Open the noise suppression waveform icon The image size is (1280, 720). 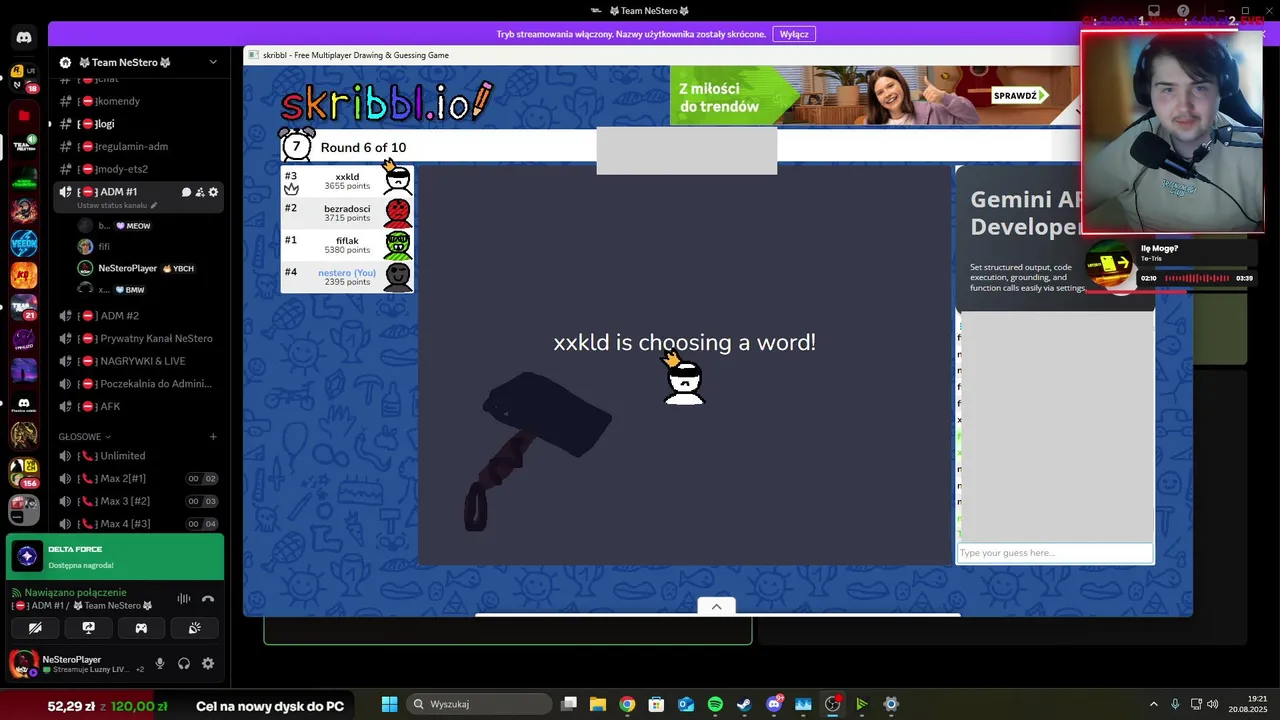point(184,599)
